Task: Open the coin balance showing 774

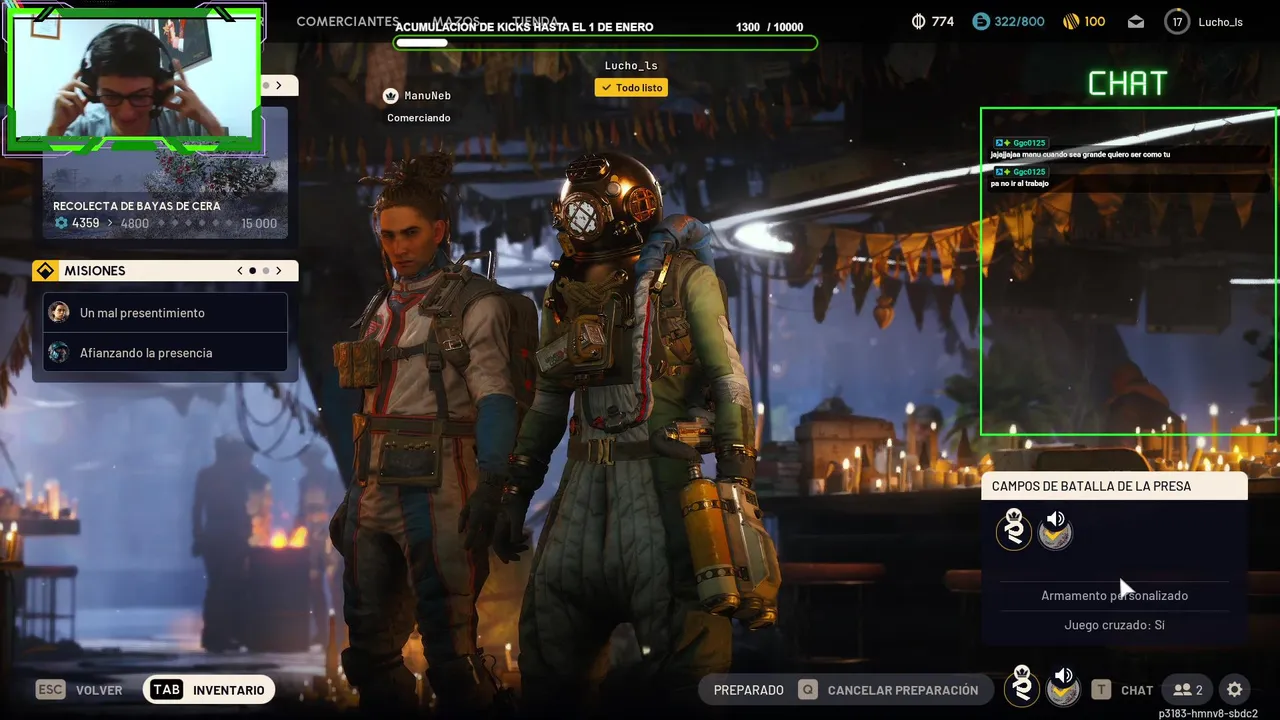Action: [932, 21]
